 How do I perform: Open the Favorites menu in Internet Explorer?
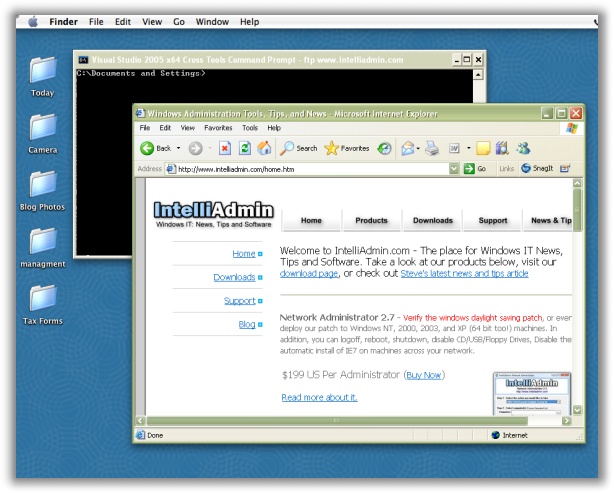coord(218,128)
